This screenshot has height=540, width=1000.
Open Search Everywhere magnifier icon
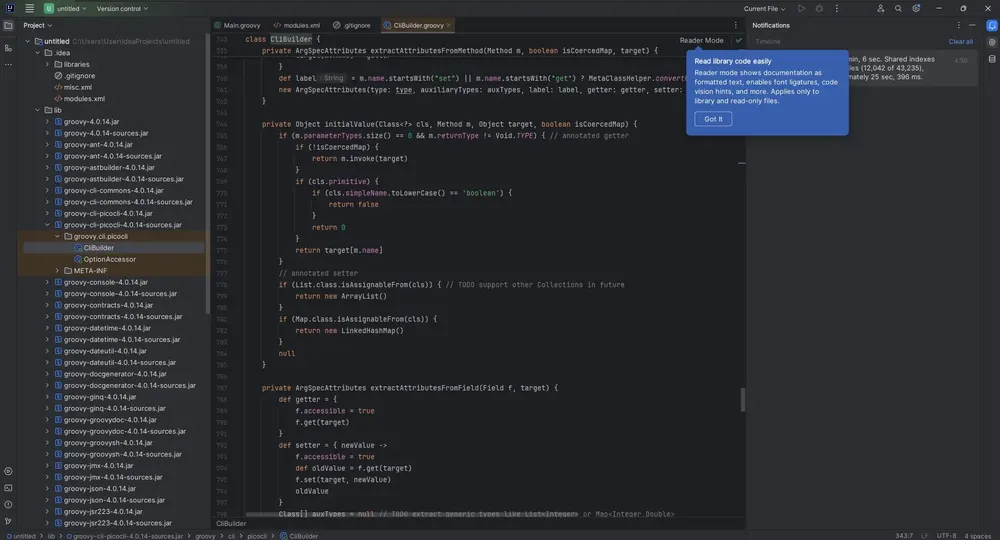[x=898, y=8]
